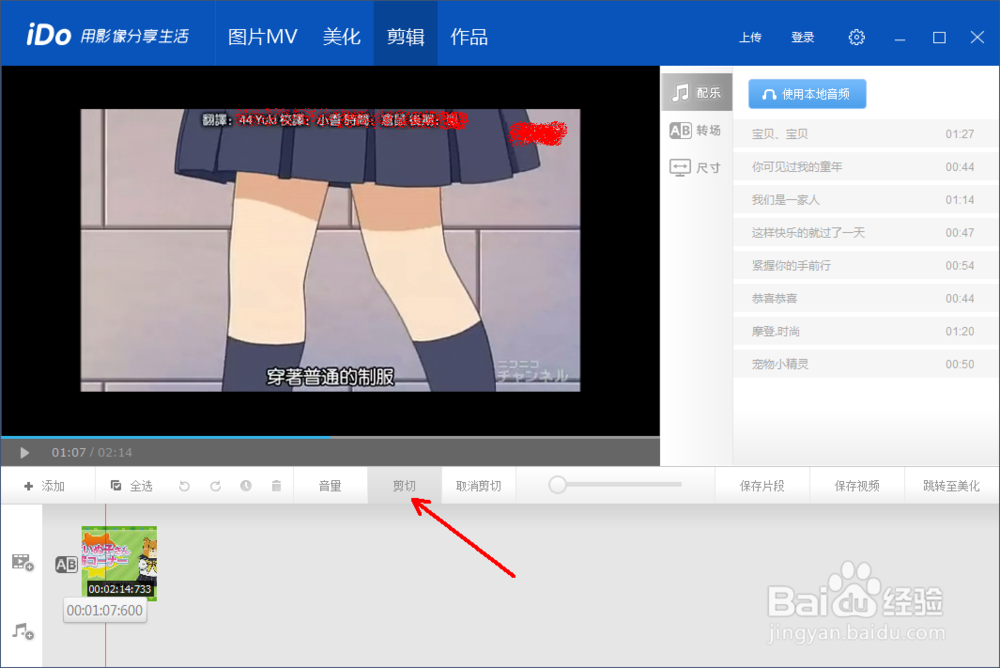Open the 配乐 music panel
The height and width of the screenshot is (668, 1000).
click(x=696, y=91)
